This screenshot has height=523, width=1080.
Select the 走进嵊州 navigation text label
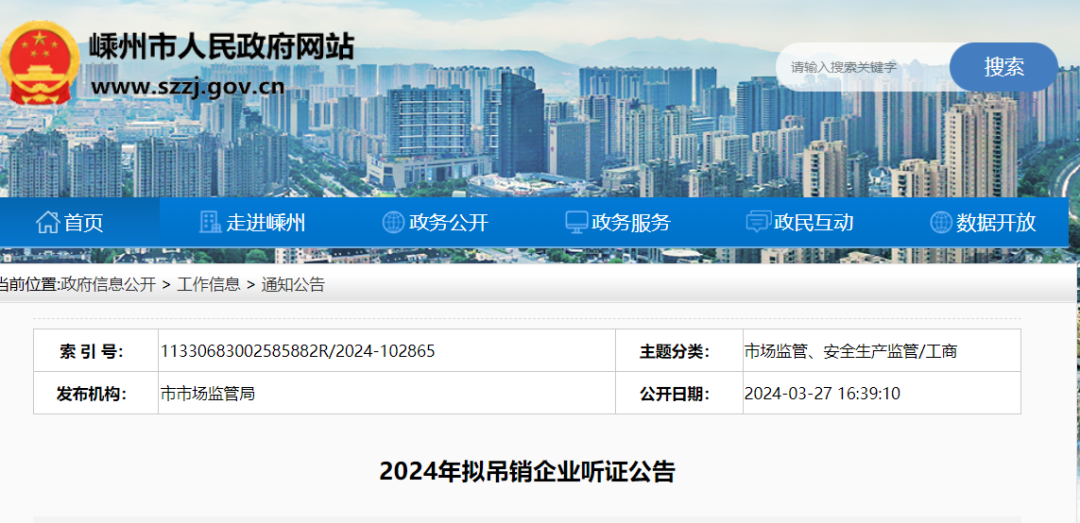265,222
